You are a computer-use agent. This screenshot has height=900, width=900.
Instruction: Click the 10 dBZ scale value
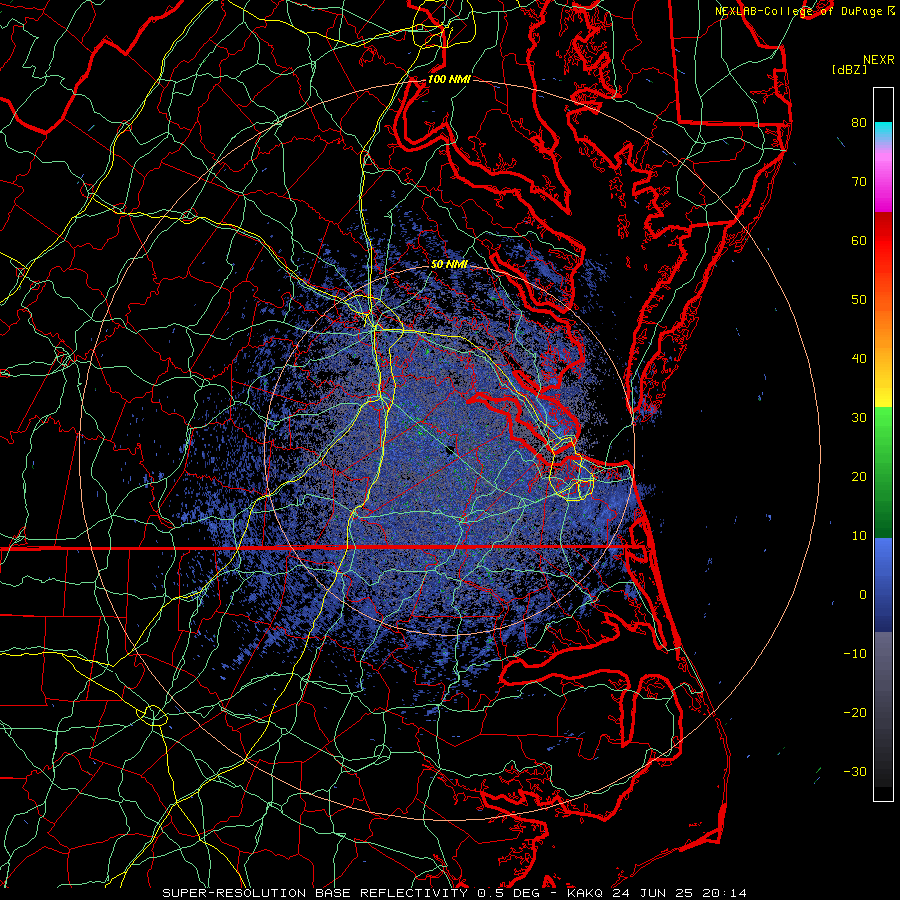point(859,536)
